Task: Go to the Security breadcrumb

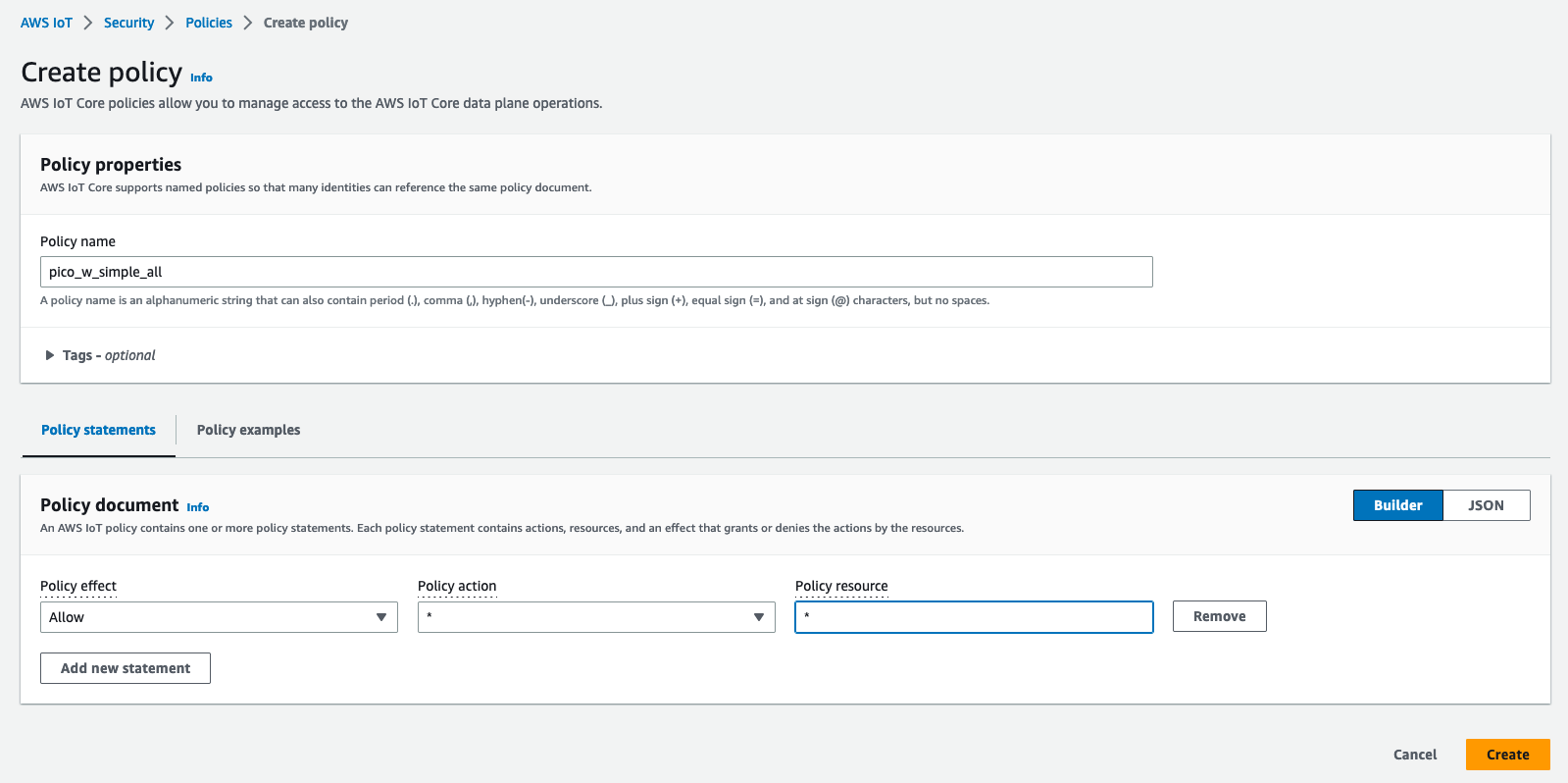Action: click(x=128, y=23)
